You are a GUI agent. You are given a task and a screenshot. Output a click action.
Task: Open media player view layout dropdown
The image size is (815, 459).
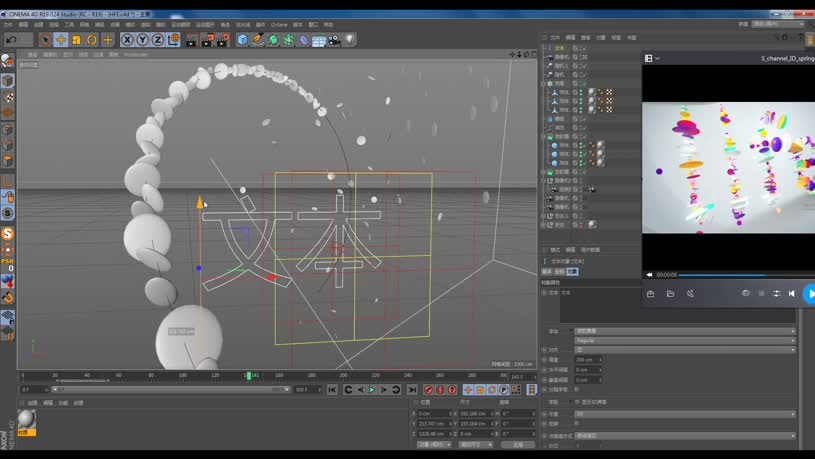[x=652, y=58]
